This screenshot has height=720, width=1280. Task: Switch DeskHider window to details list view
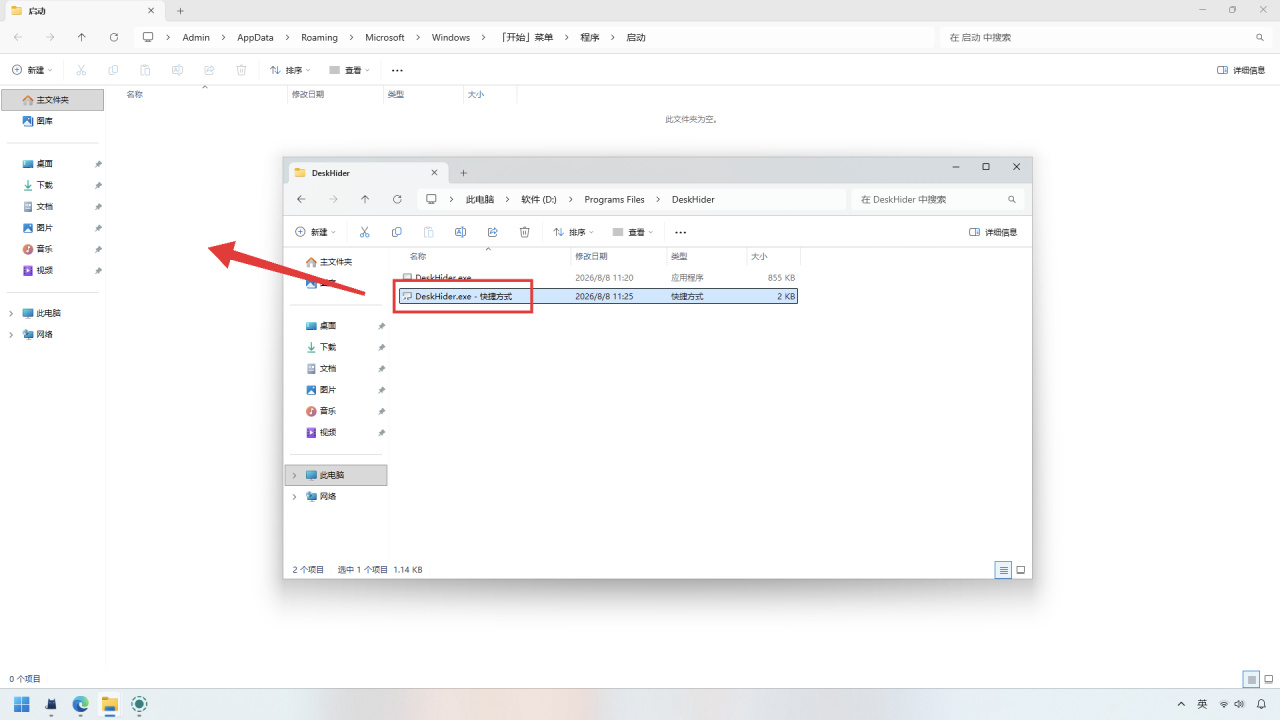tap(1003, 570)
